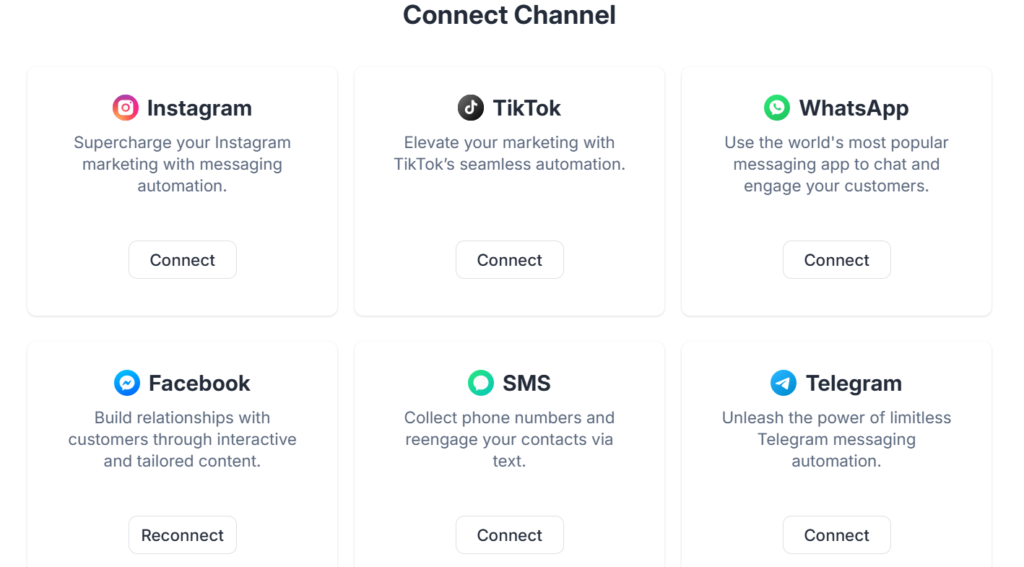Click the WhatsApp heading text
Viewport: 1024px width, 567px height.
[853, 108]
